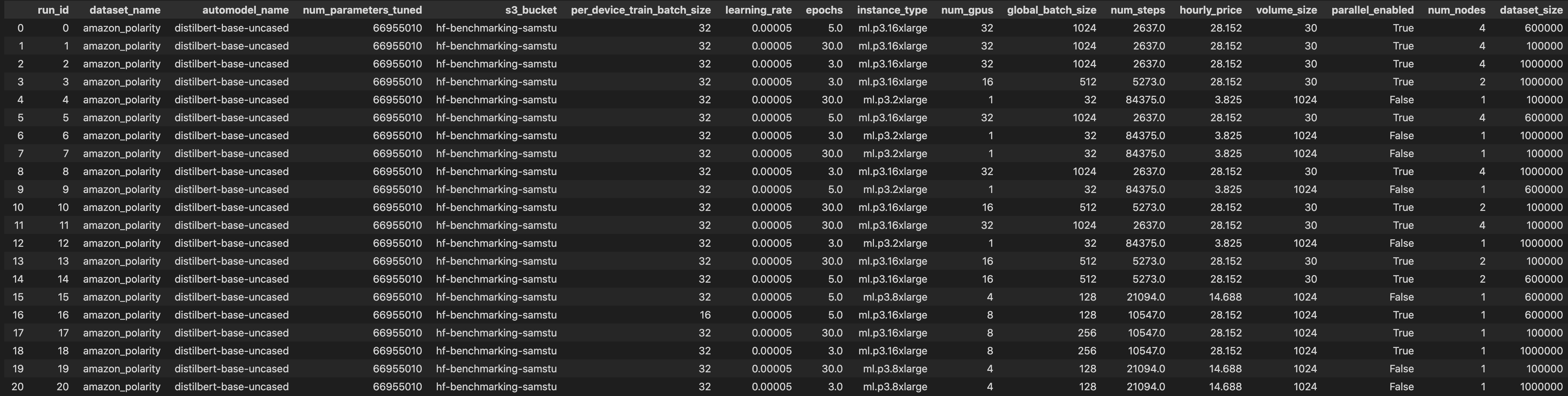Image resolution: width=1568 pixels, height=396 pixels.
Task: Click the hourly_price 14.688 in row 19
Action: (1225, 369)
